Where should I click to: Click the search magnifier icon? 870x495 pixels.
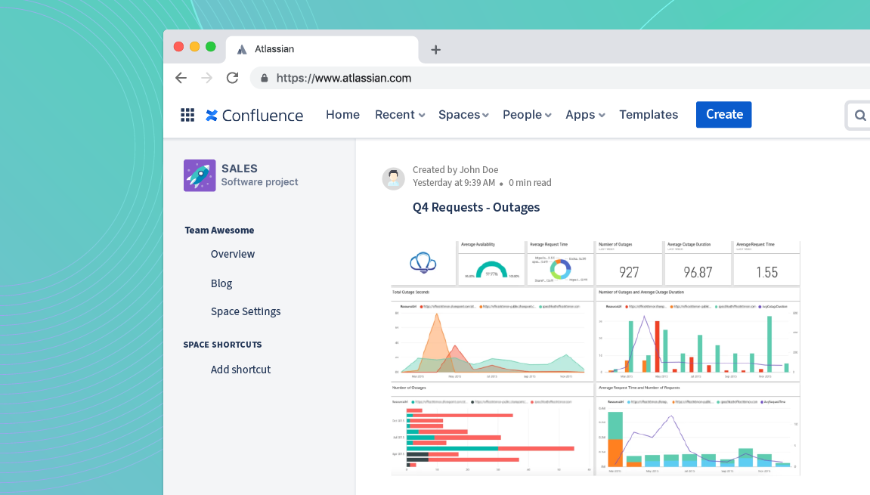(860, 115)
